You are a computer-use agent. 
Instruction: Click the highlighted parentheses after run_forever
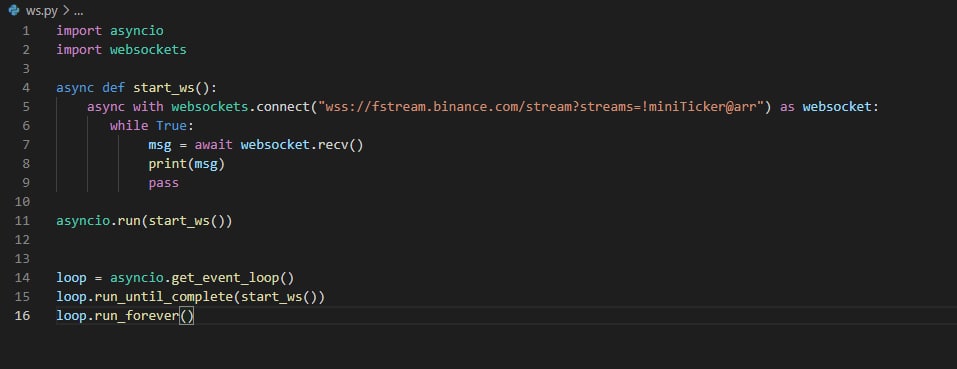pyautogui.click(x=187, y=316)
